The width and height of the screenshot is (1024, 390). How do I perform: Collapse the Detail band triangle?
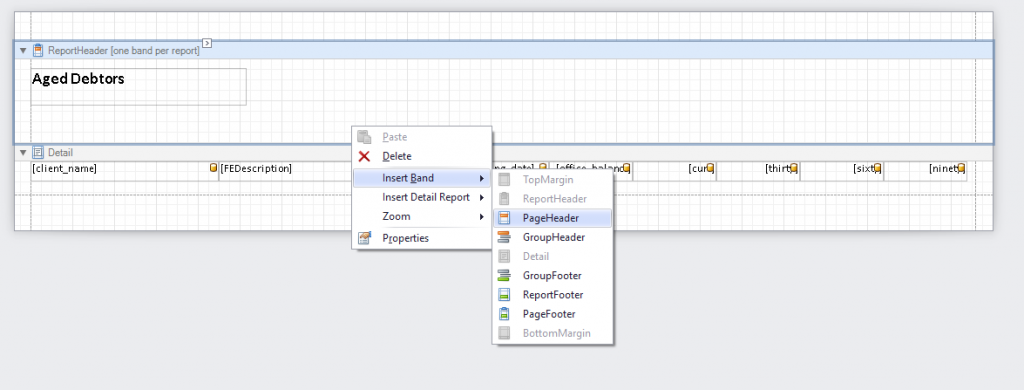[x=24, y=152]
